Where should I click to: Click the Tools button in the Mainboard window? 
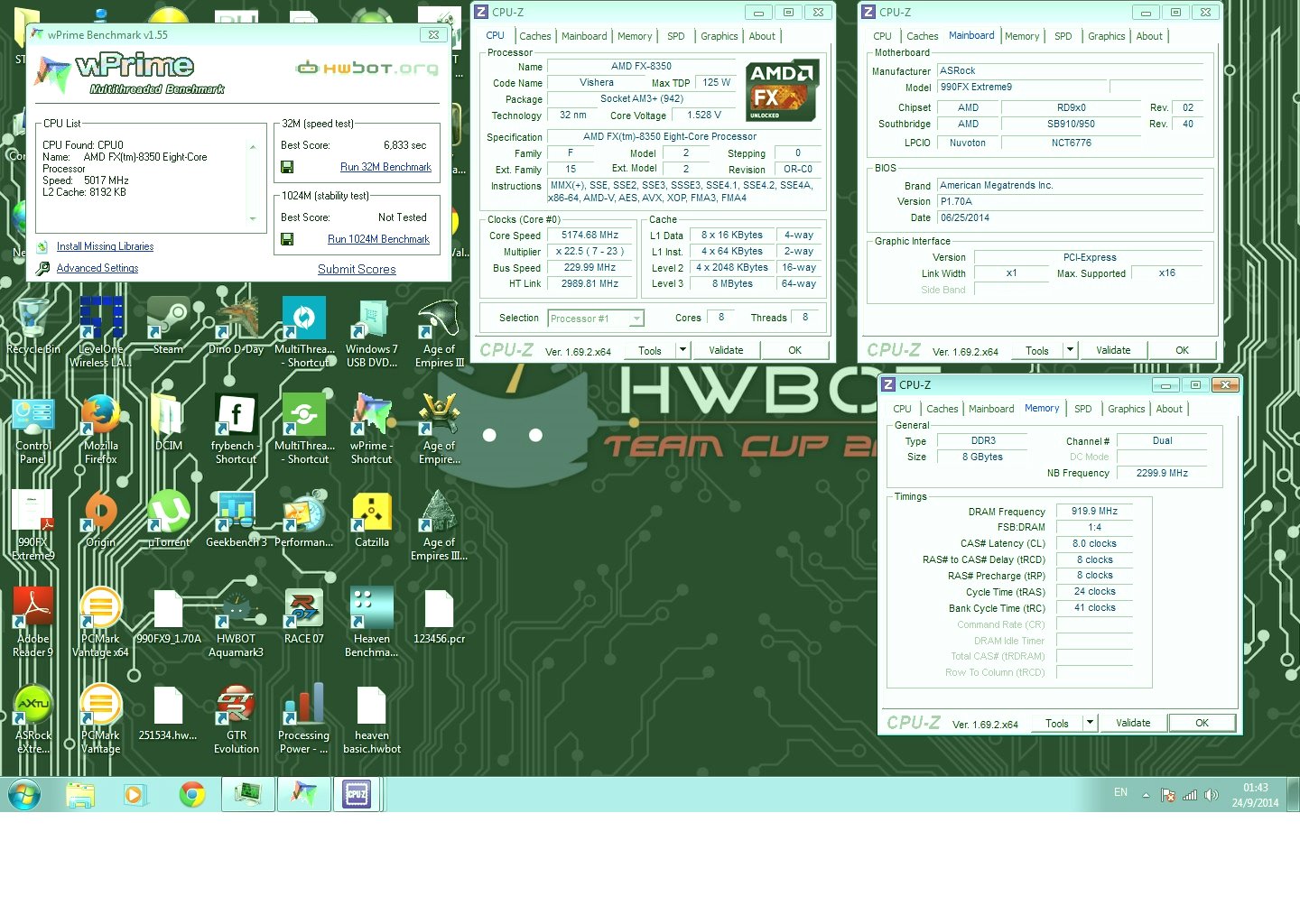point(1037,350)
